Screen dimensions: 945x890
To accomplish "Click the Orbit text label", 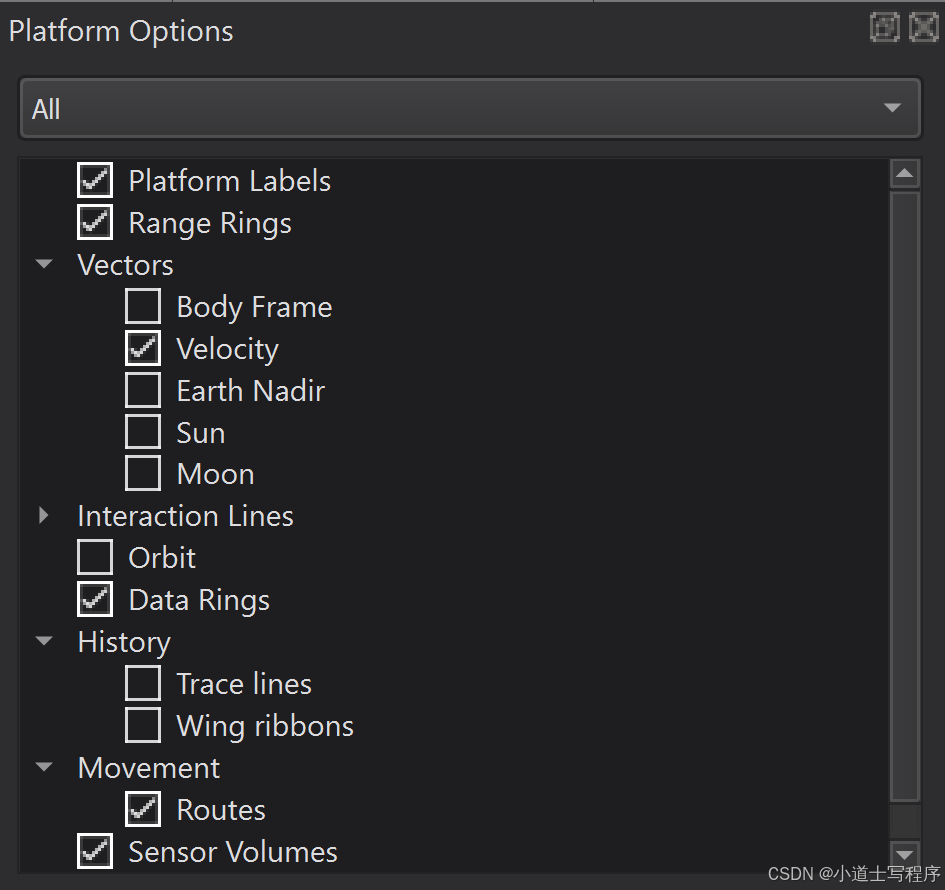I will pyautogui.click(x=162, y=559).
